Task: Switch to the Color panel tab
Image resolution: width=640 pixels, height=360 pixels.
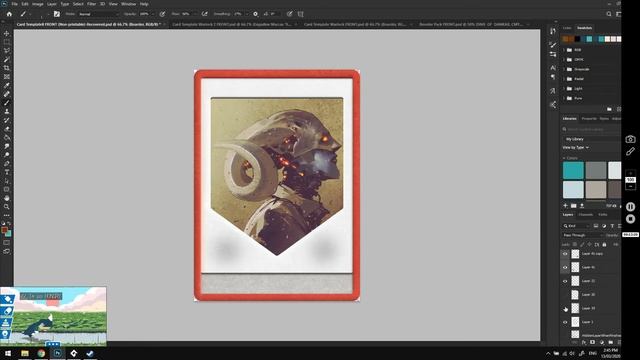Action: tap(567, 28)
